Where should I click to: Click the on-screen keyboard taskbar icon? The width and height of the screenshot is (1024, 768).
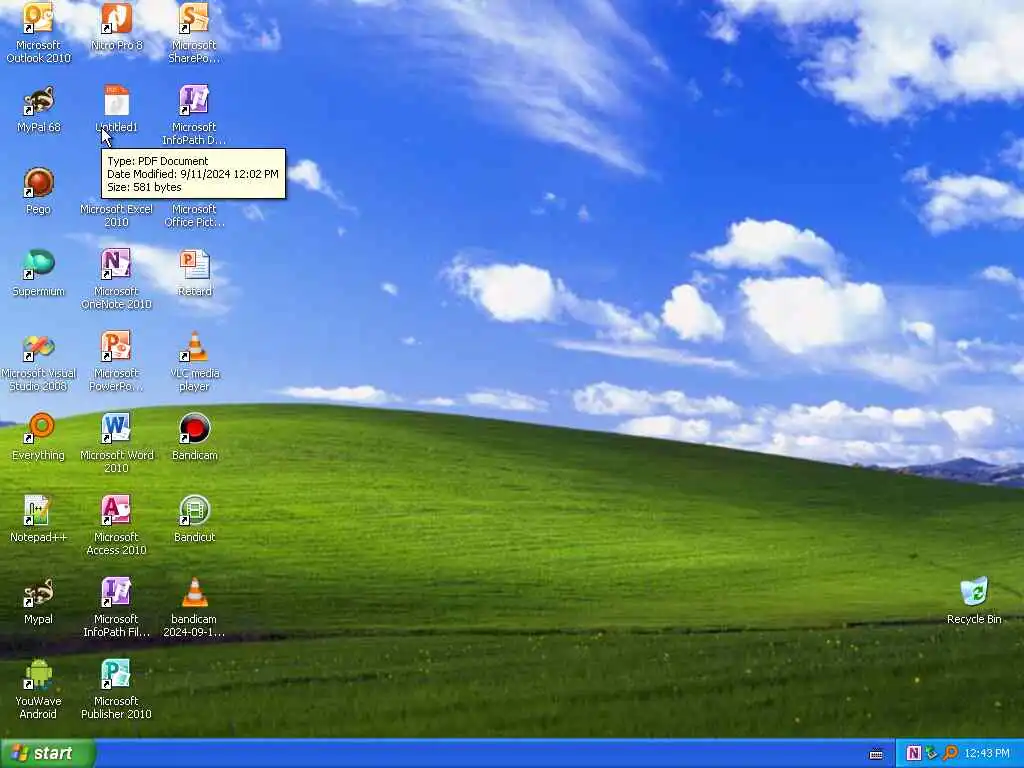pyautogui.click(x=877, y=754)
